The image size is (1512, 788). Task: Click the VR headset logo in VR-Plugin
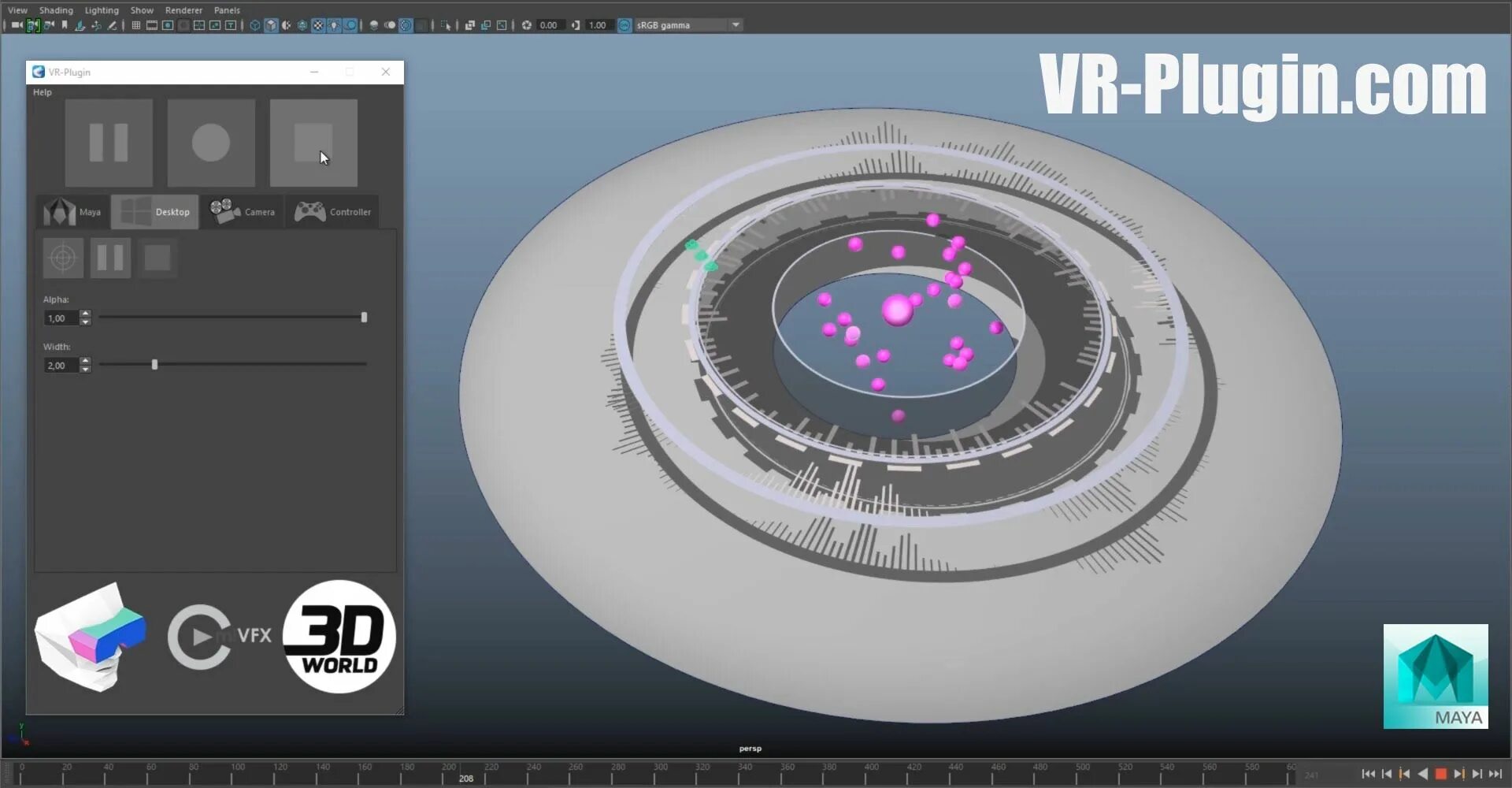(x=91, y=637)
